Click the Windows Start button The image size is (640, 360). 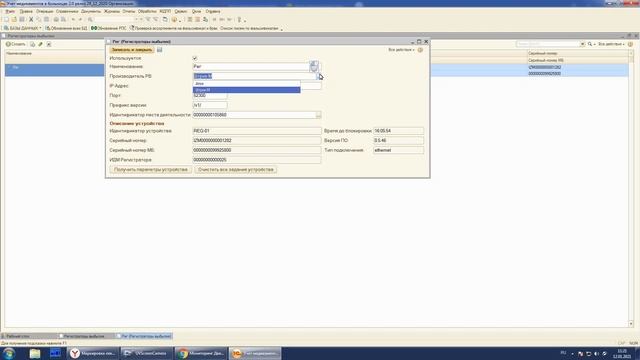9,353
